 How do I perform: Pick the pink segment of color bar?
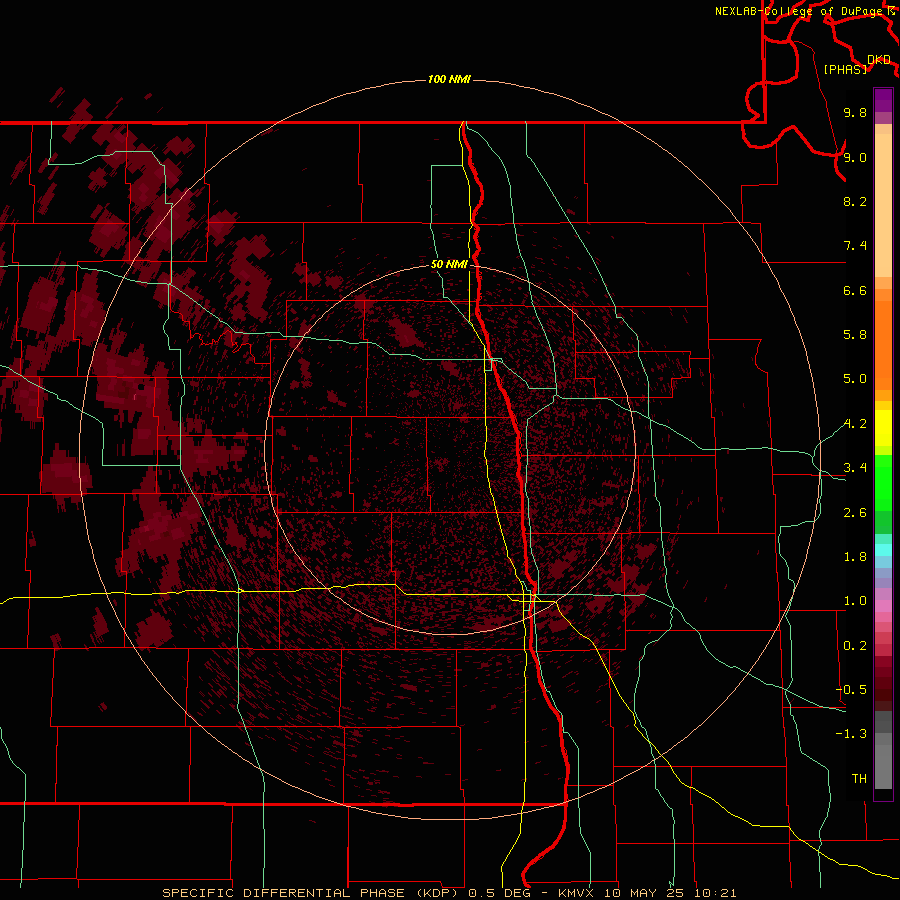click(883, 606)
